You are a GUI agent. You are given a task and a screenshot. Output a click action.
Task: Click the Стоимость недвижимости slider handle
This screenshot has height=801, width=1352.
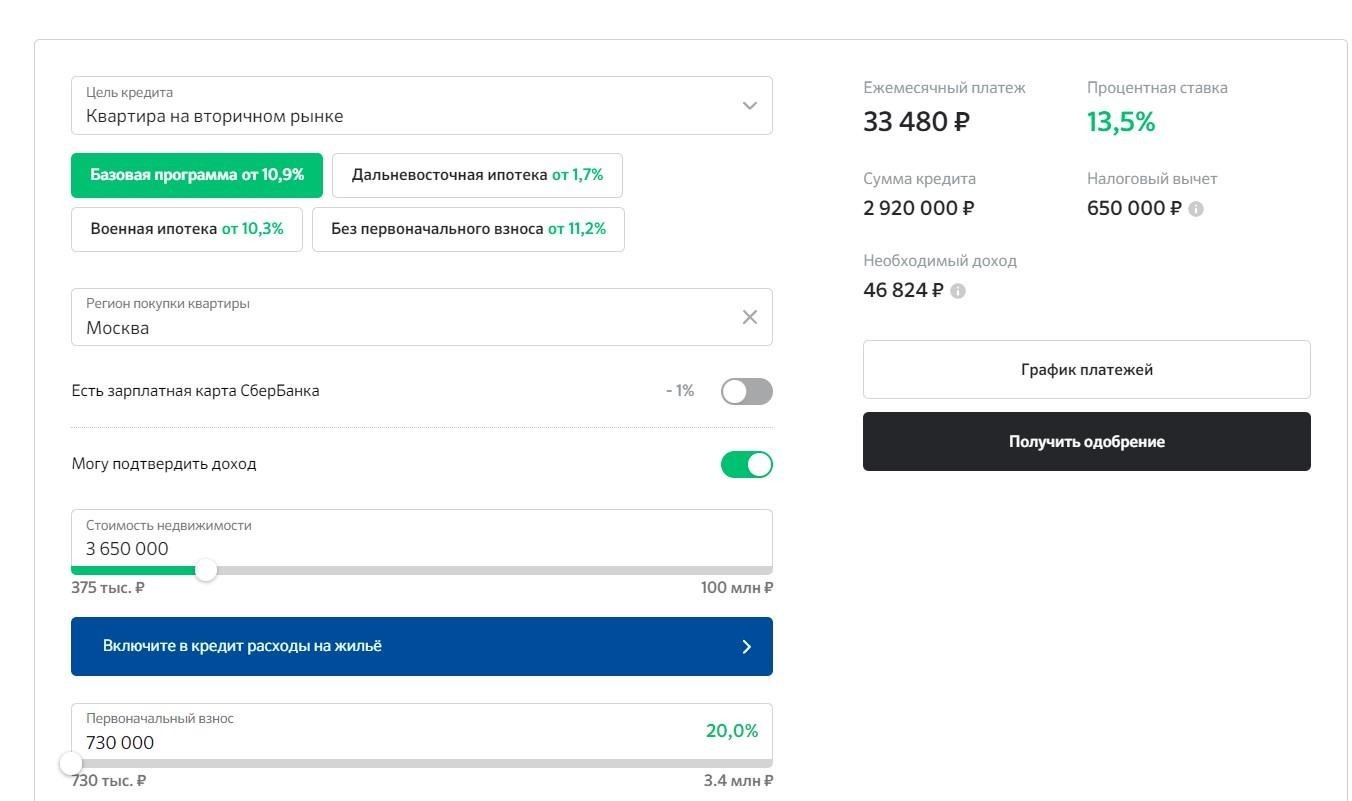[x=206, y=570]
